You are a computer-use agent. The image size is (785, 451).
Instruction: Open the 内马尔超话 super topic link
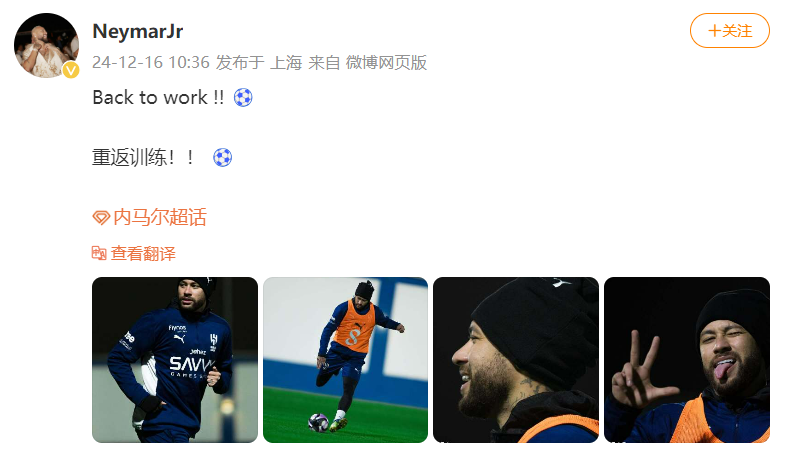tap(160, 217)
